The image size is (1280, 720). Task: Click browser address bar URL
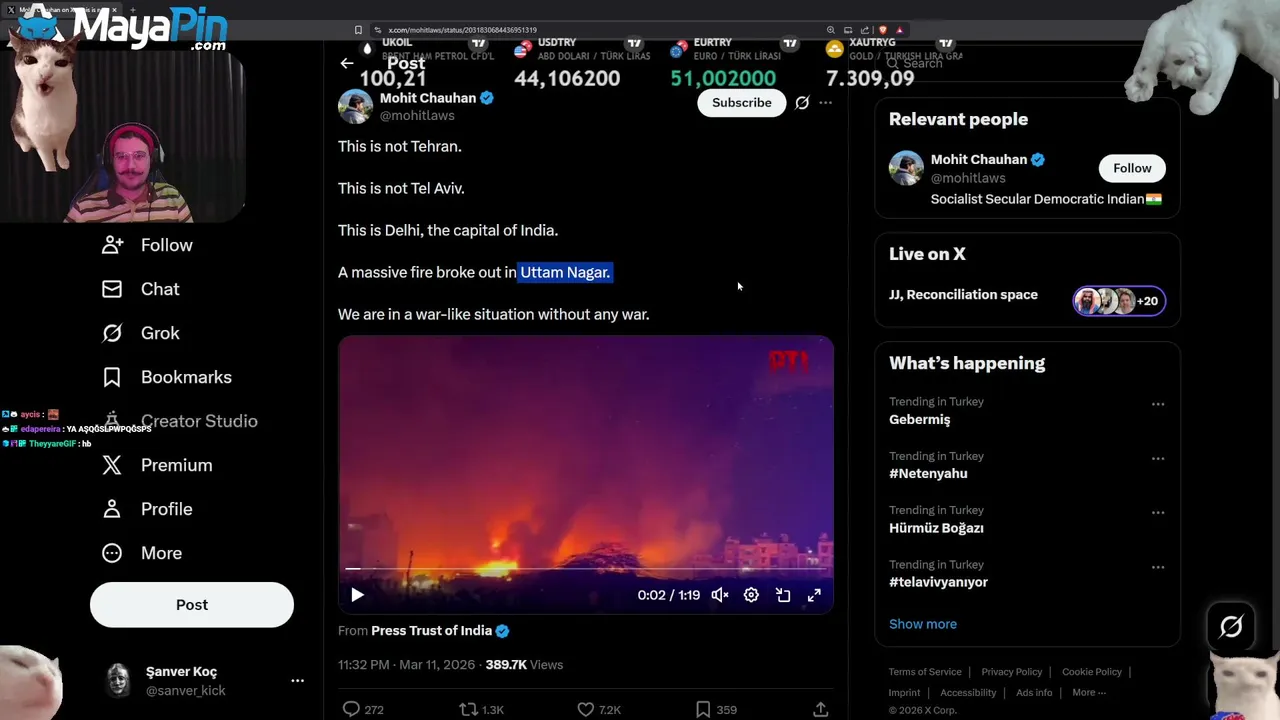tap(462, 30)
